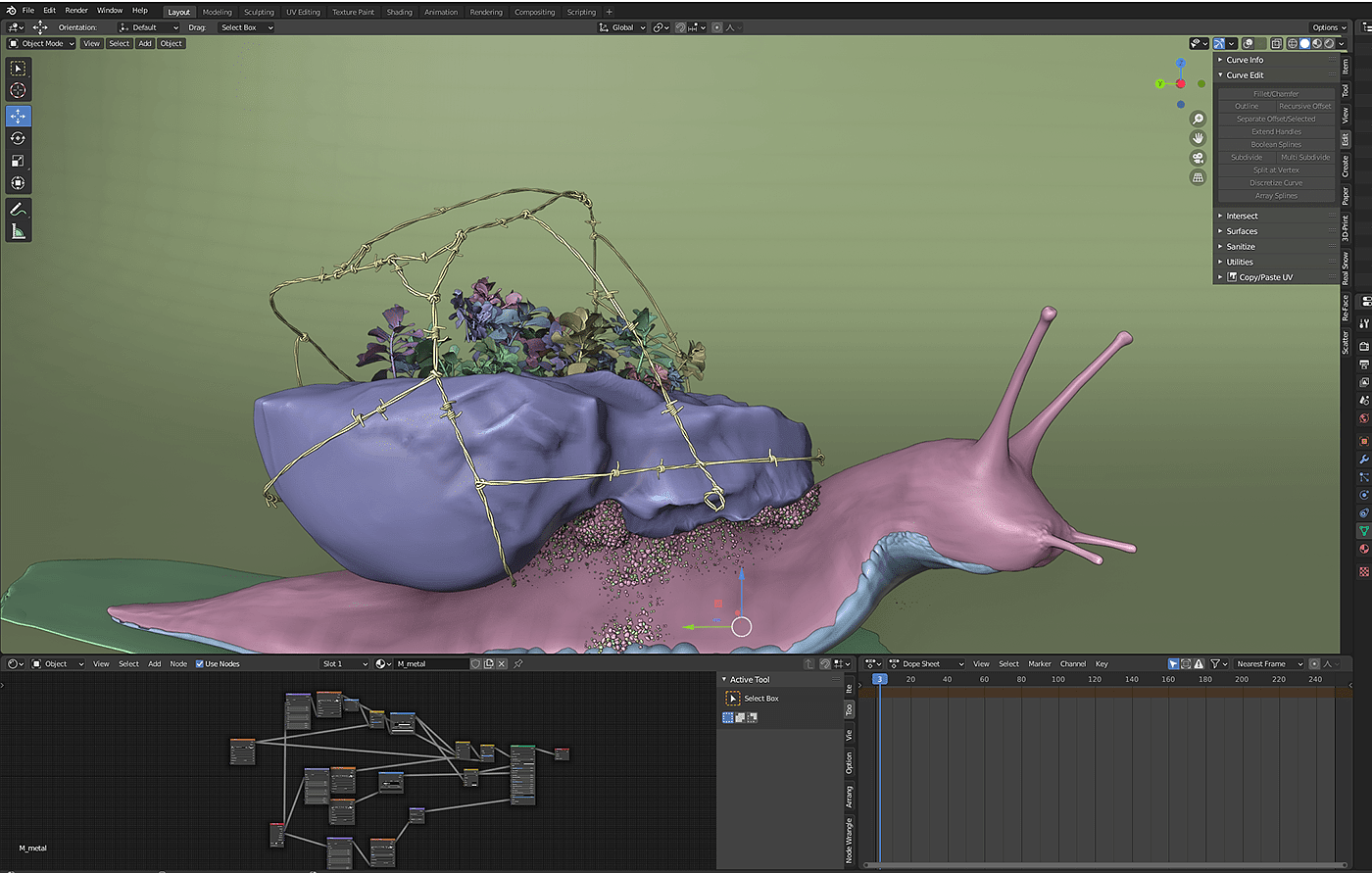Enable wireframe viewport shading
The height and width of the screenshot is (873, 1372).
pyautogui.click(x=1293, y=43)
